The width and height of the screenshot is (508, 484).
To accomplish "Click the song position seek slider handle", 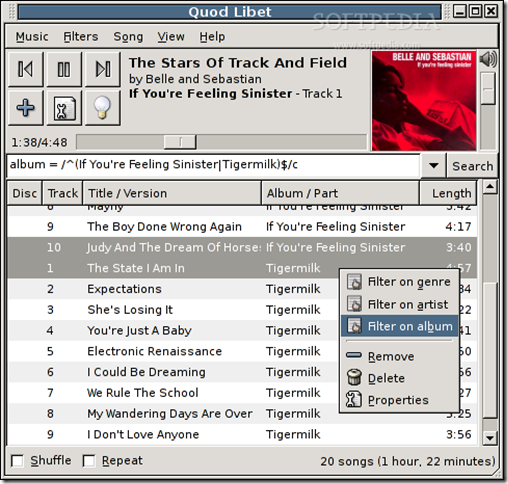I will click(180, 142).
